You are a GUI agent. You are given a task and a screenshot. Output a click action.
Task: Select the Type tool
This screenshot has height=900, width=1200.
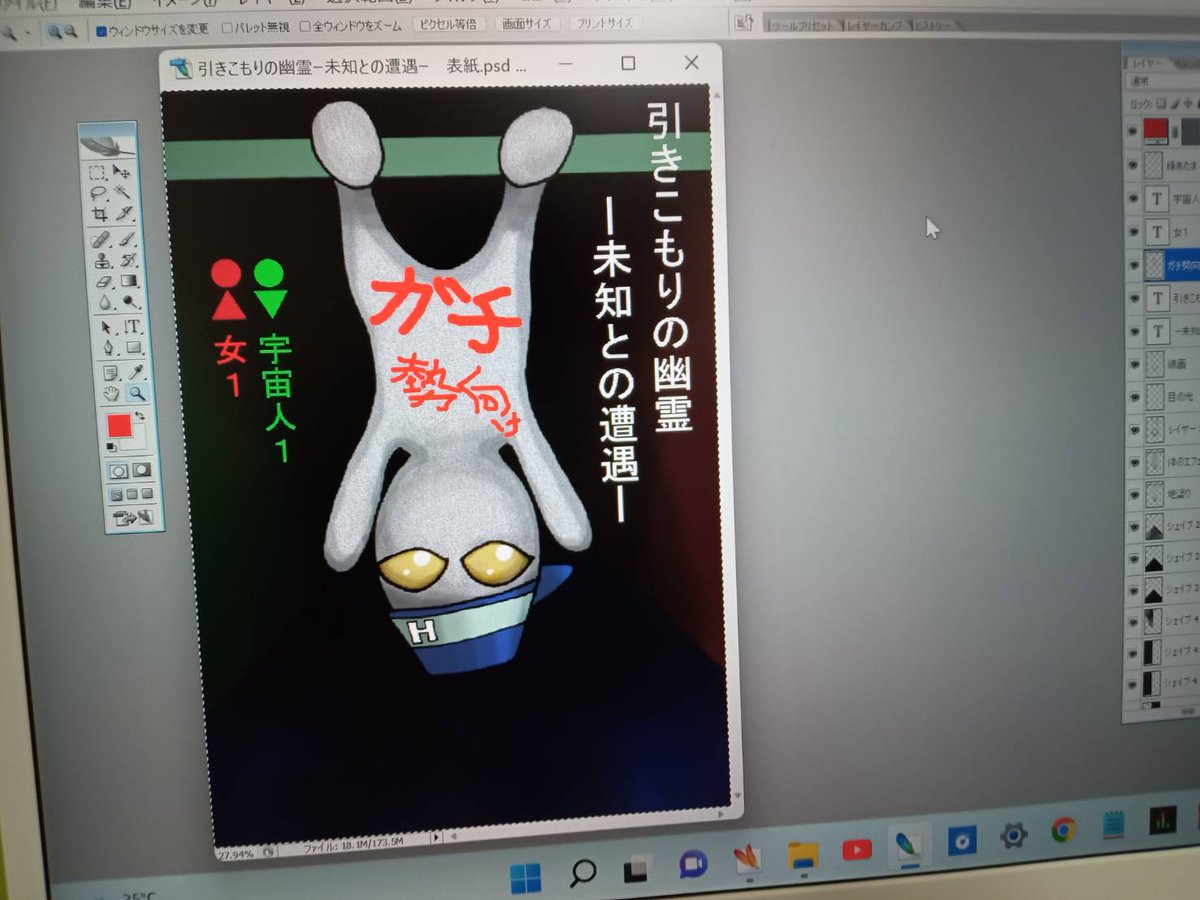(131, 326)
